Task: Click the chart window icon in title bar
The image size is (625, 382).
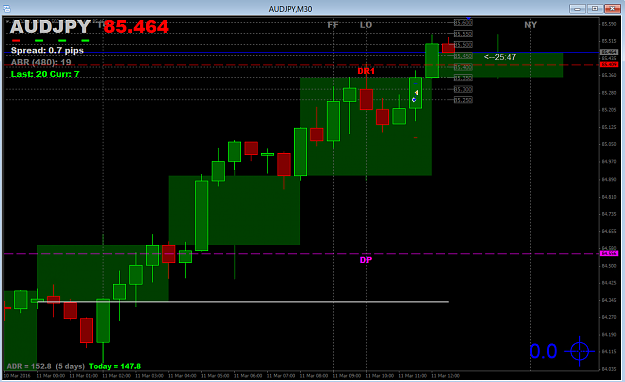Action: [7, 9]
